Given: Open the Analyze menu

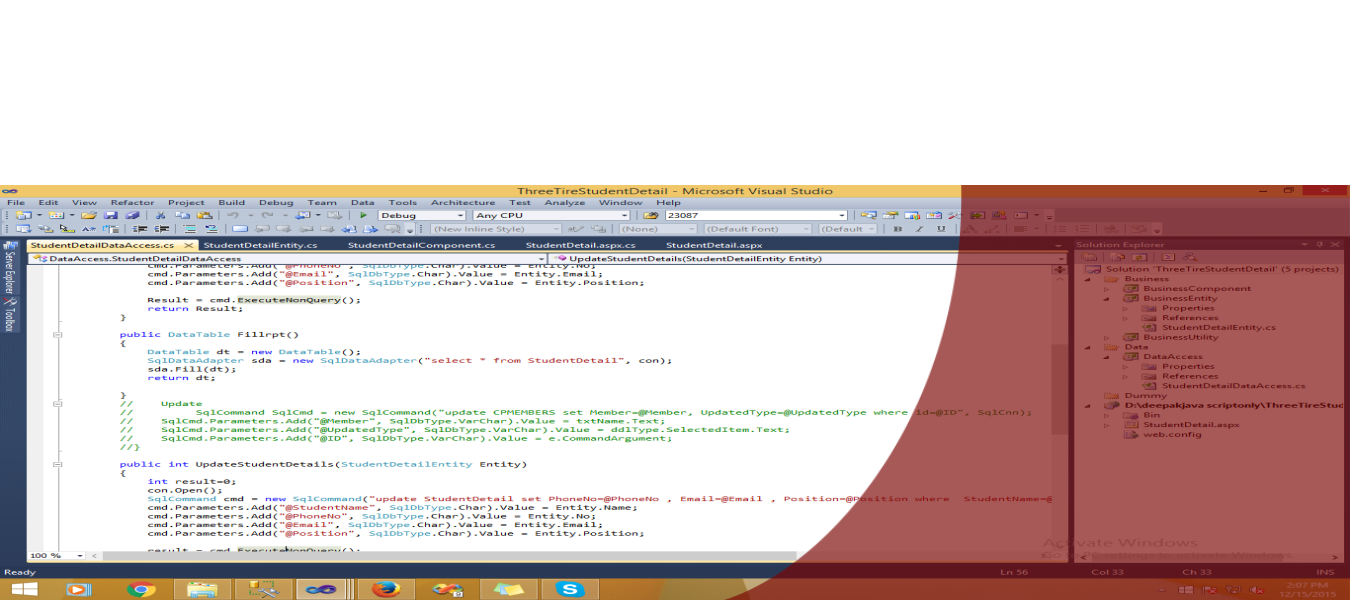Looking at the screenshot, I should [565, 203].
